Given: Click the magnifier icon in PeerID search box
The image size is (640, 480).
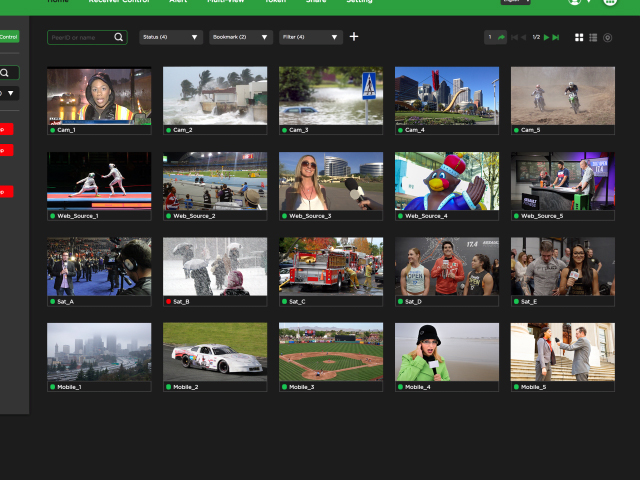Looking at the screenshot, I should [x=118, y=37].
